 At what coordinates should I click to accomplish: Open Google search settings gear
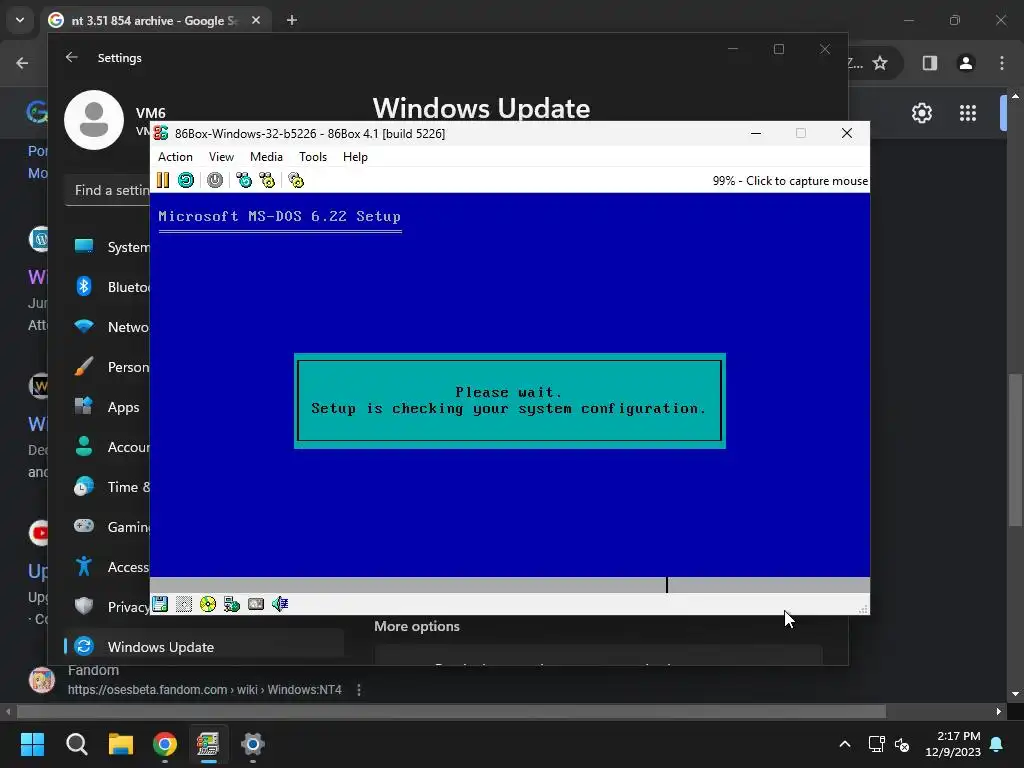(921, 113)
